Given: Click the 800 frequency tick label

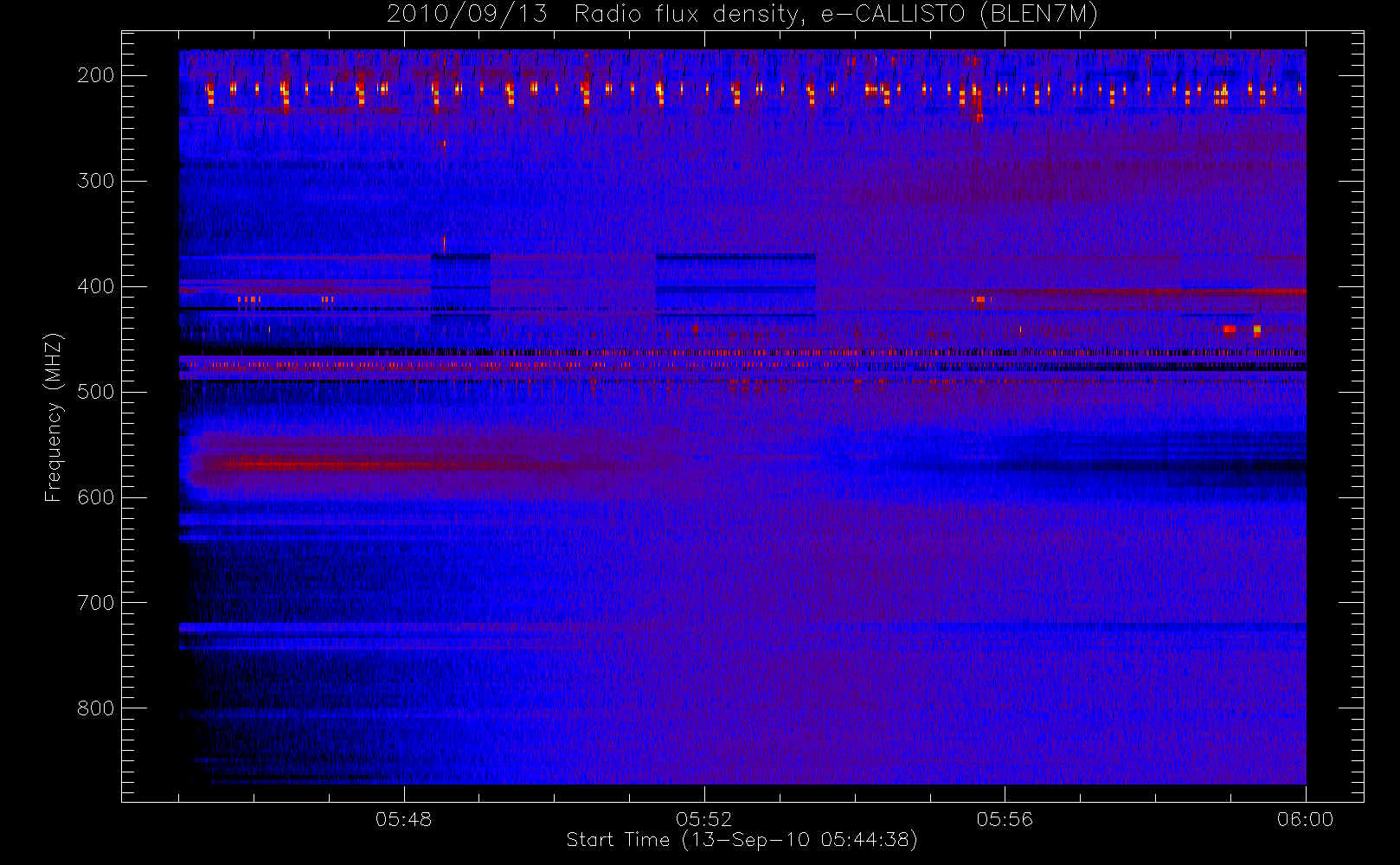Looking at the screenshot, I should (x=96, y=708).
